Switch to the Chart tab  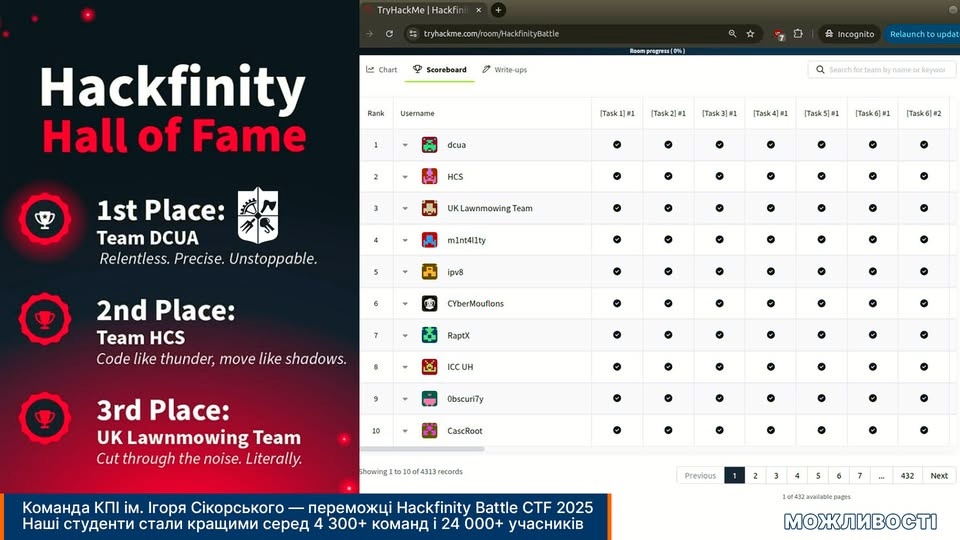tap(381, 70)
